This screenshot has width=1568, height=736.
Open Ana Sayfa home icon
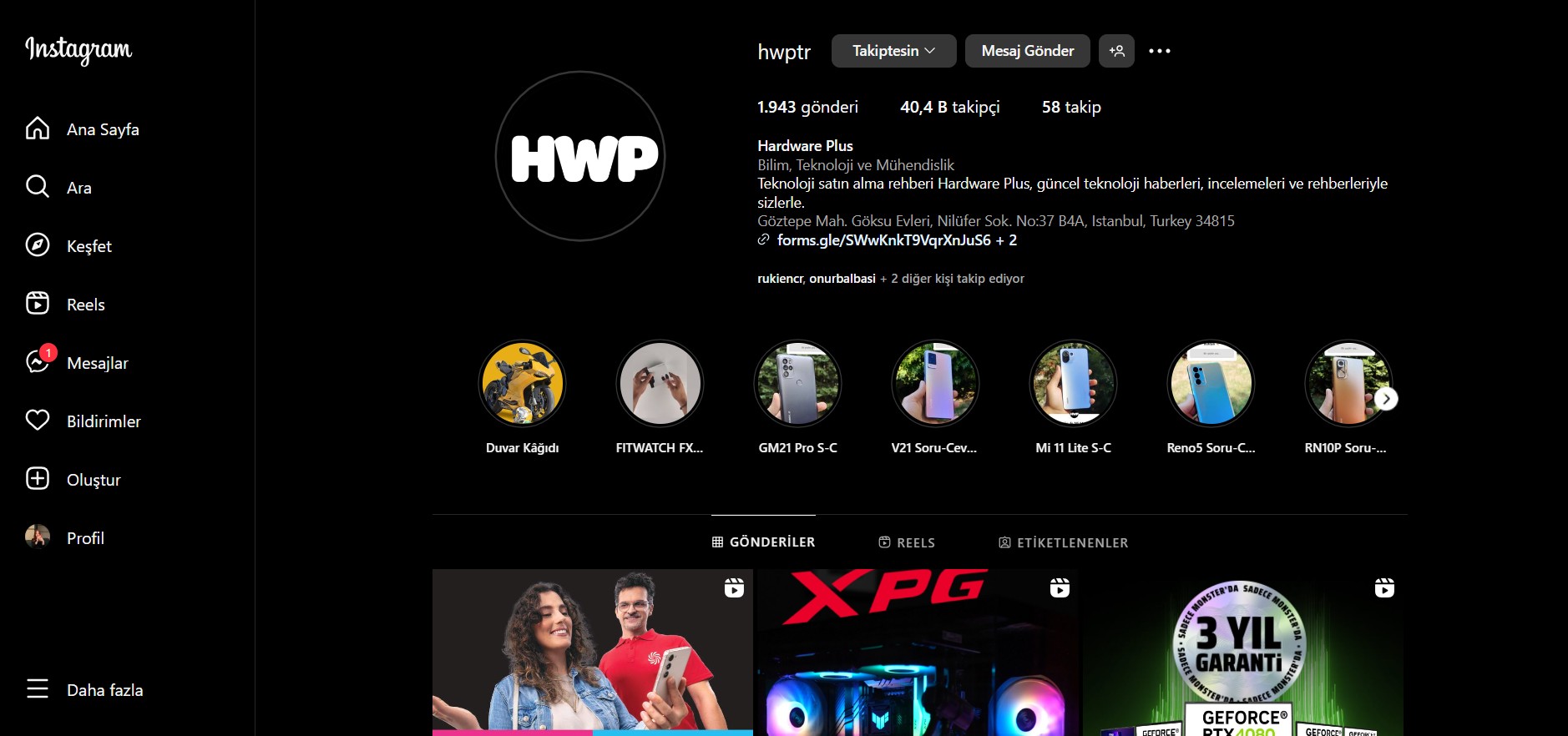click(x=38, y=129)
